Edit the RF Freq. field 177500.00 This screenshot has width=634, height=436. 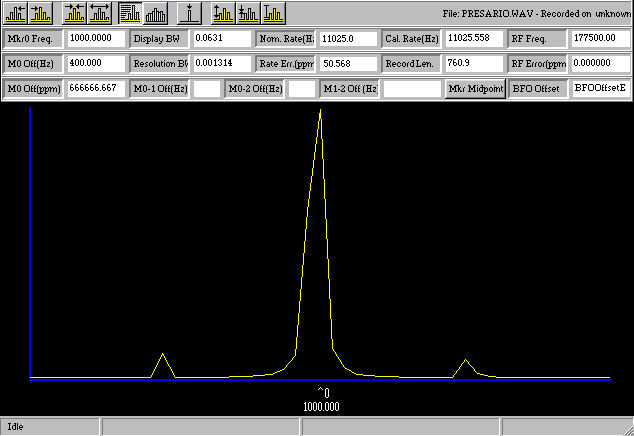[600, 38]
